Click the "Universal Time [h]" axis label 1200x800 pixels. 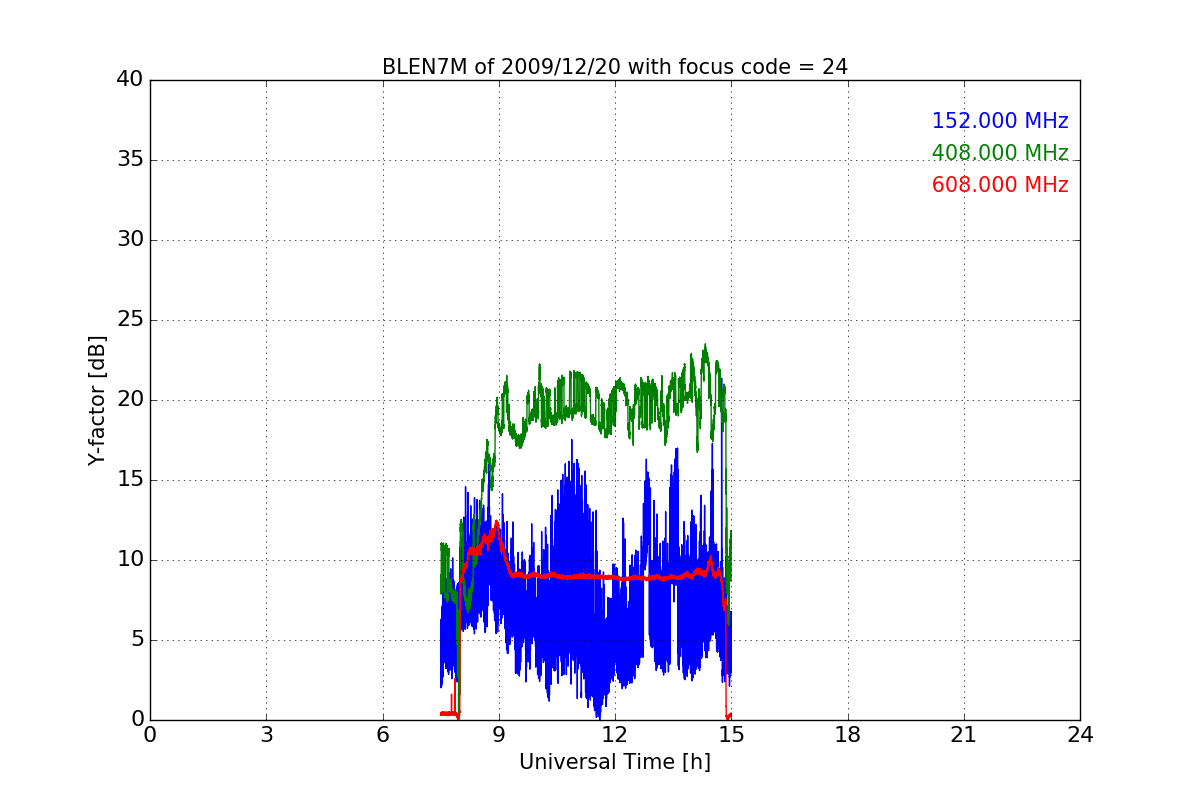pyautogui.click(x=615, y=762)
